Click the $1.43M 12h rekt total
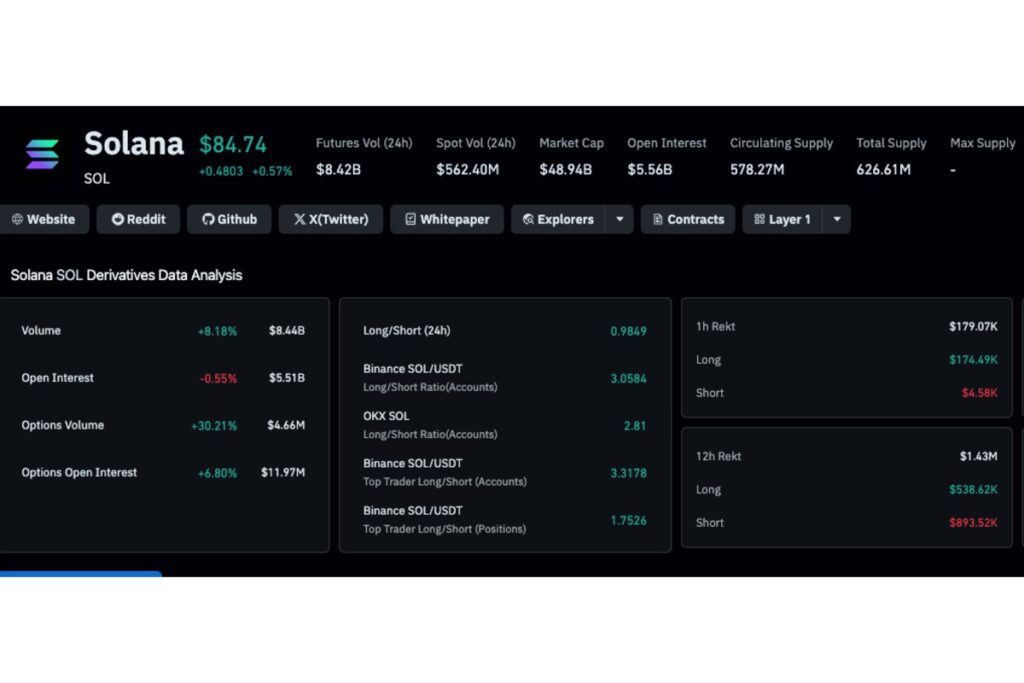 pos(978,456)
